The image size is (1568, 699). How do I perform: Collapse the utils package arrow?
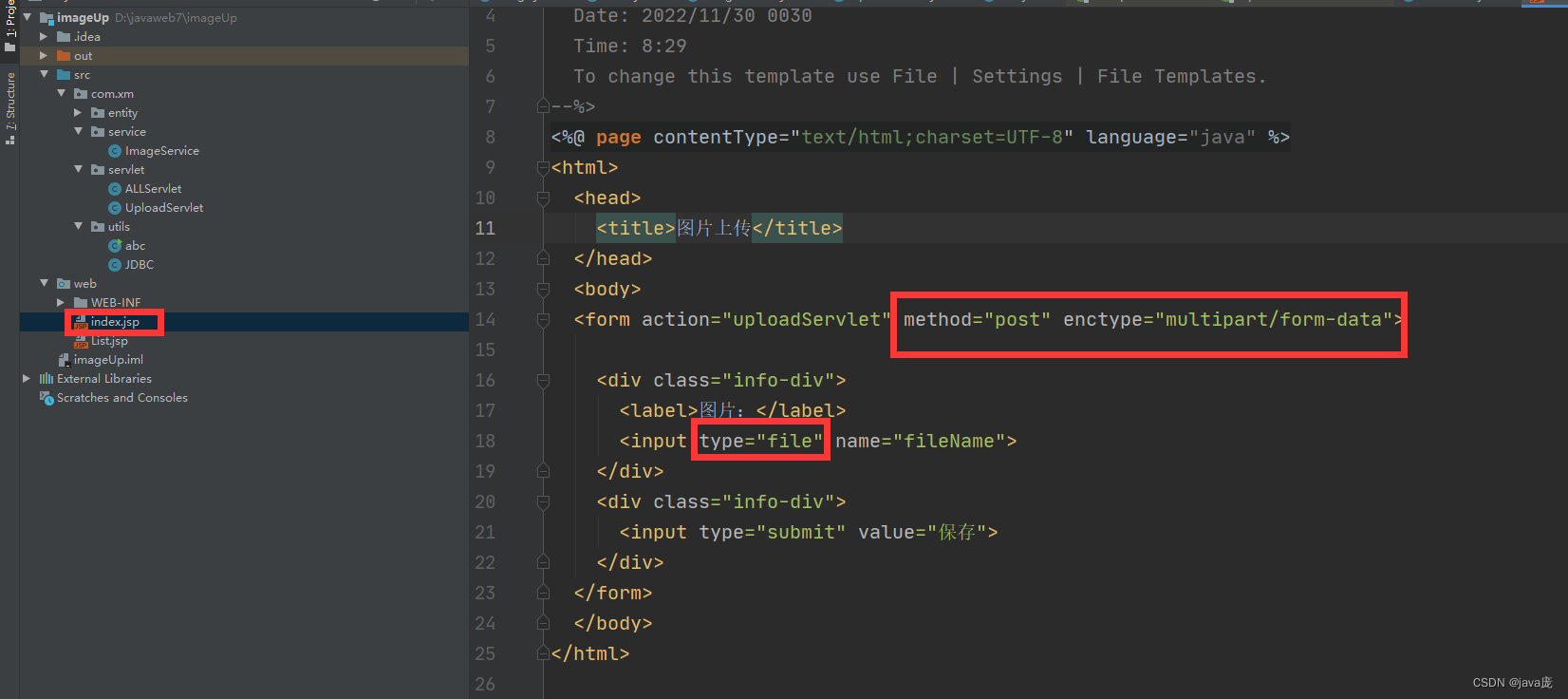[x=78, y=226]
